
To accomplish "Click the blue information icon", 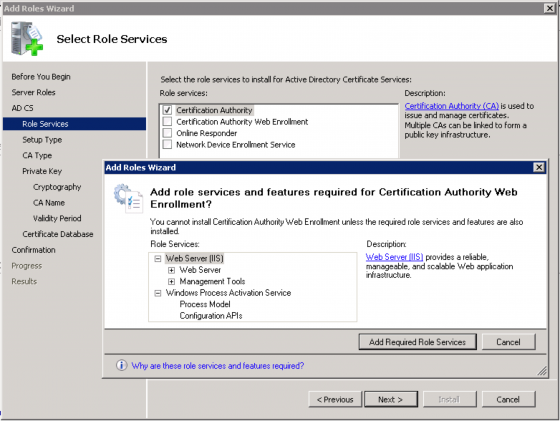I will tap(121, 365).
